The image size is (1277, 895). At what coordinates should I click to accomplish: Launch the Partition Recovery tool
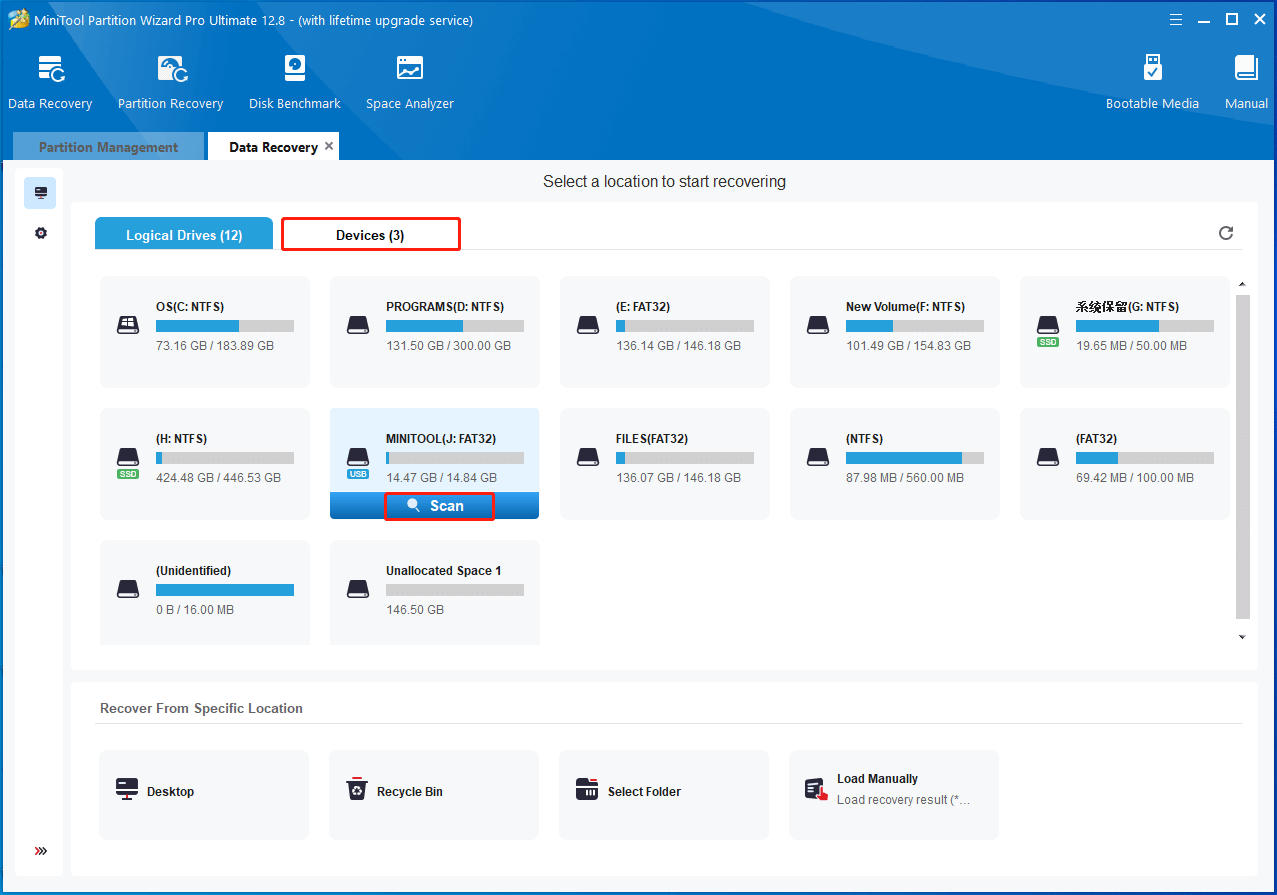click(x=170, y=82)
